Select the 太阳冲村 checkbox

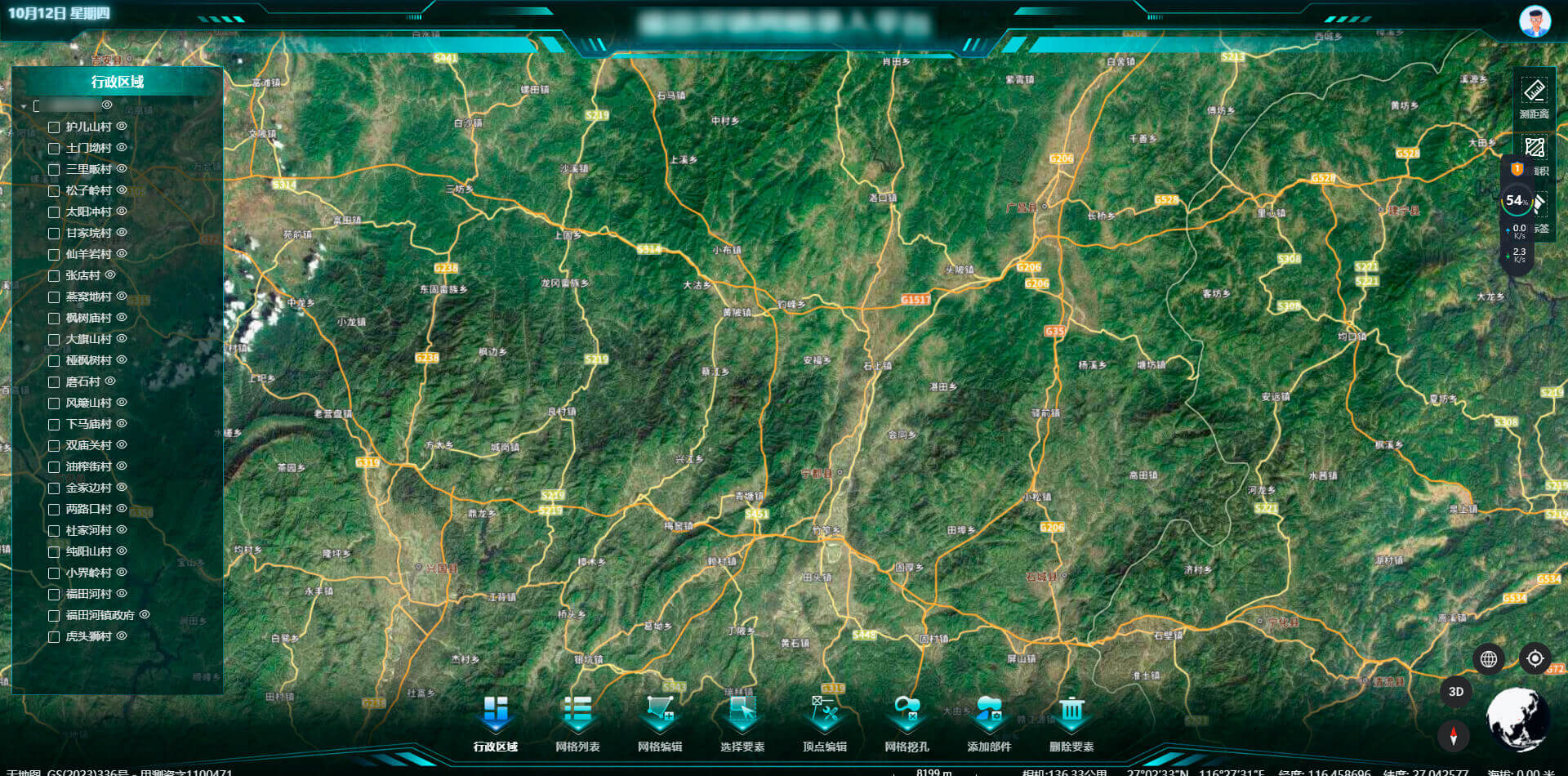54,212
